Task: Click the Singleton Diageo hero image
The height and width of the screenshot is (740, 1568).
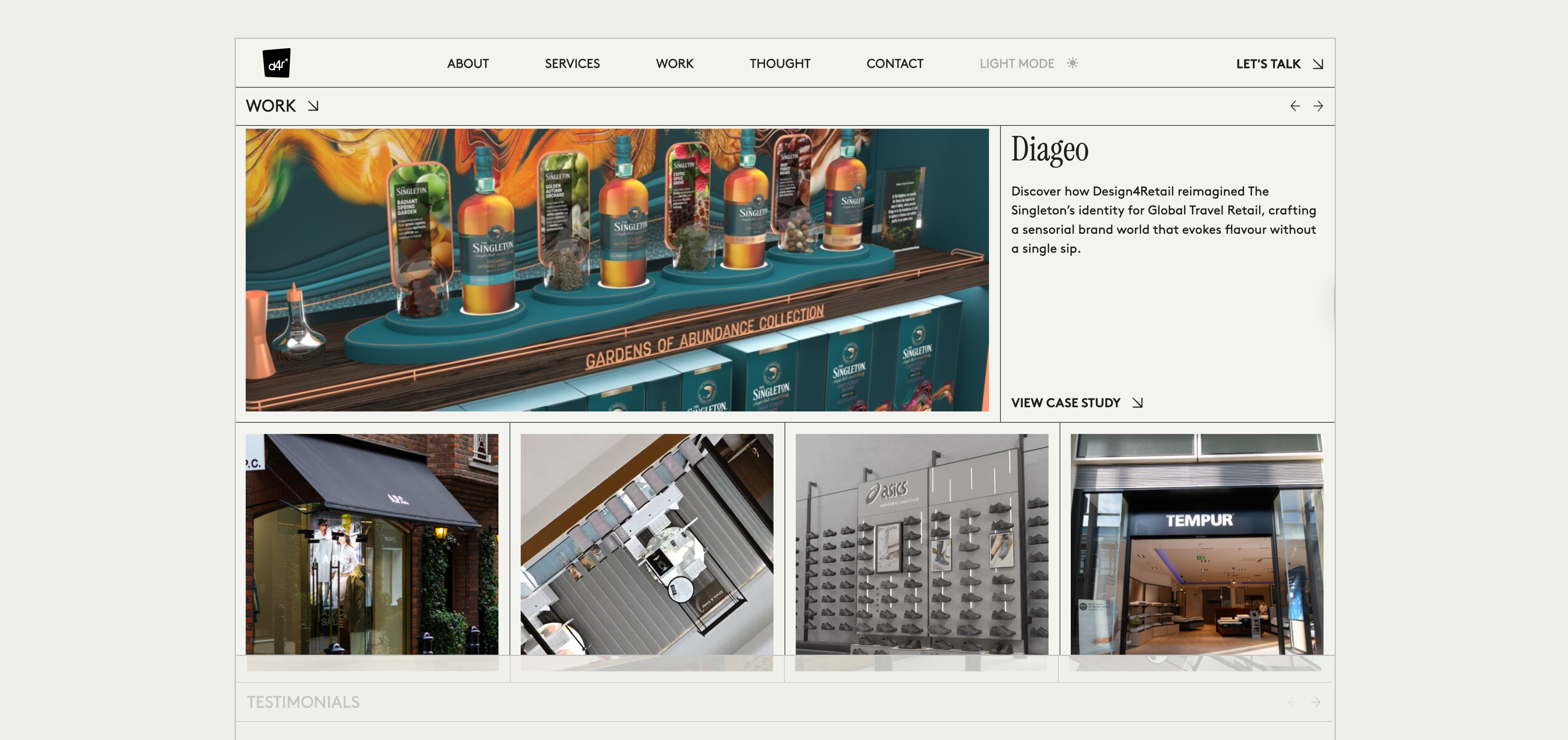Action: (617, 270)
